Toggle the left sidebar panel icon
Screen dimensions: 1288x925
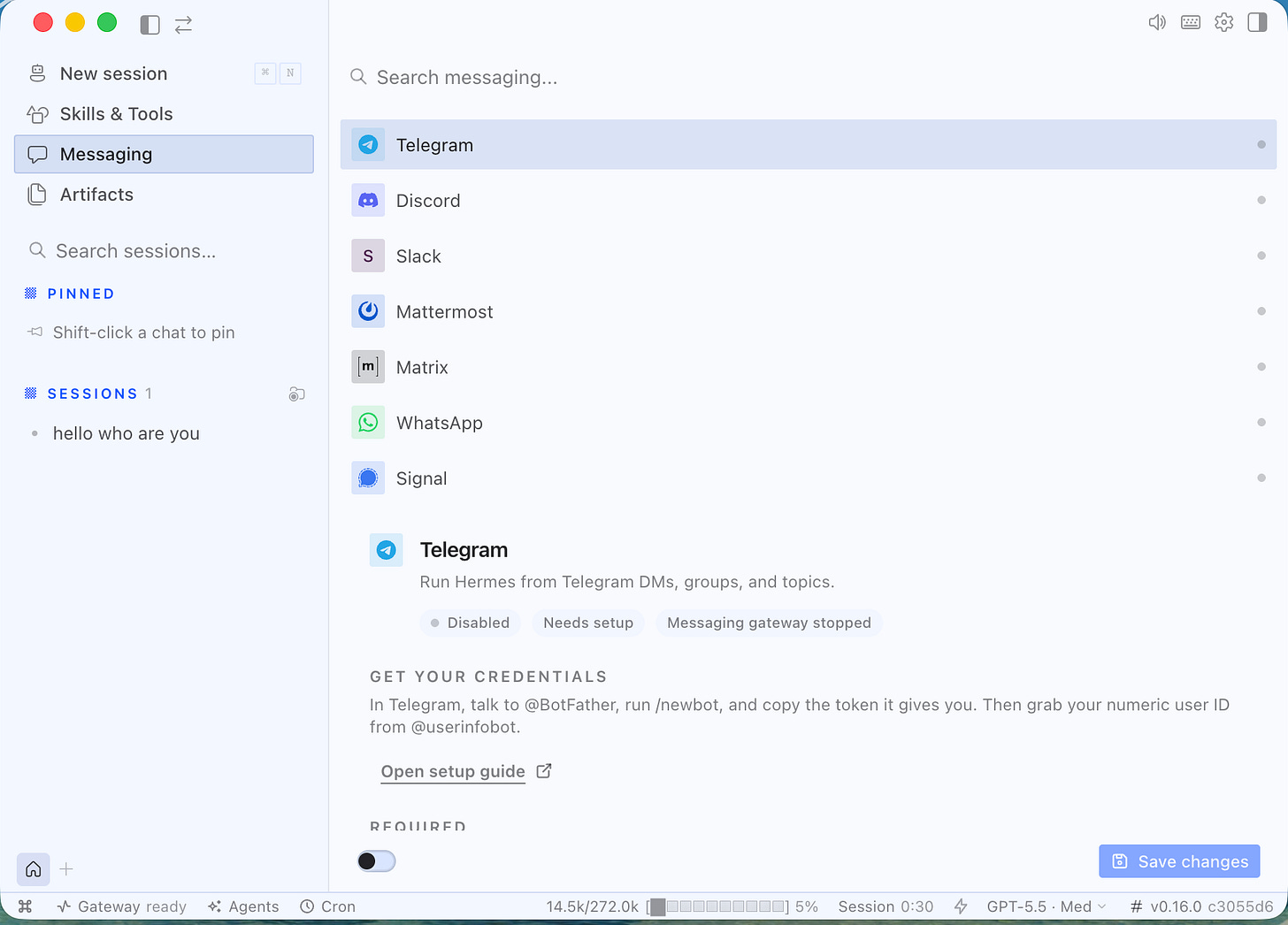coord(150,25)
